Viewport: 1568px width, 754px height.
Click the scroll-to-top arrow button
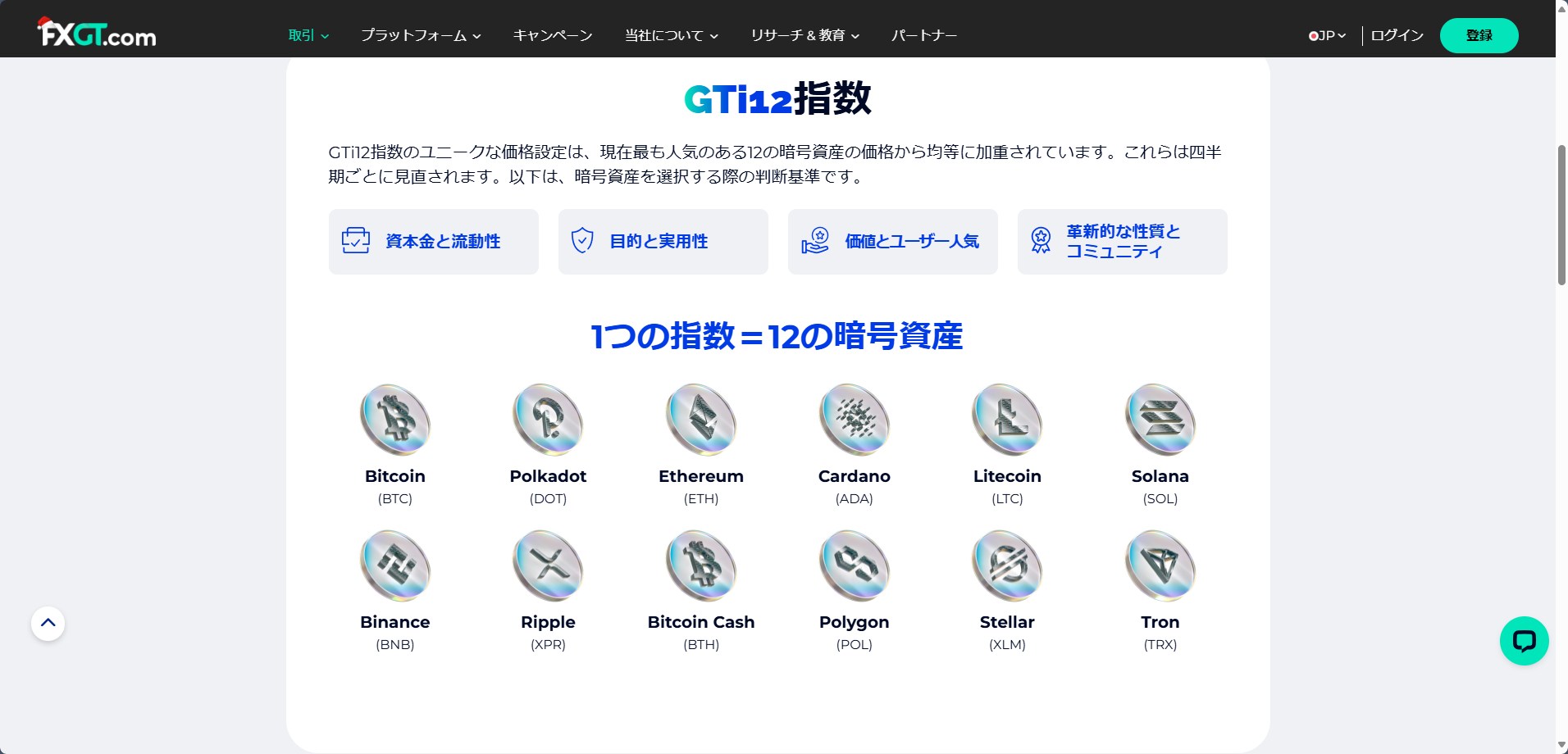pyautogui.click(x=48, y=624)
